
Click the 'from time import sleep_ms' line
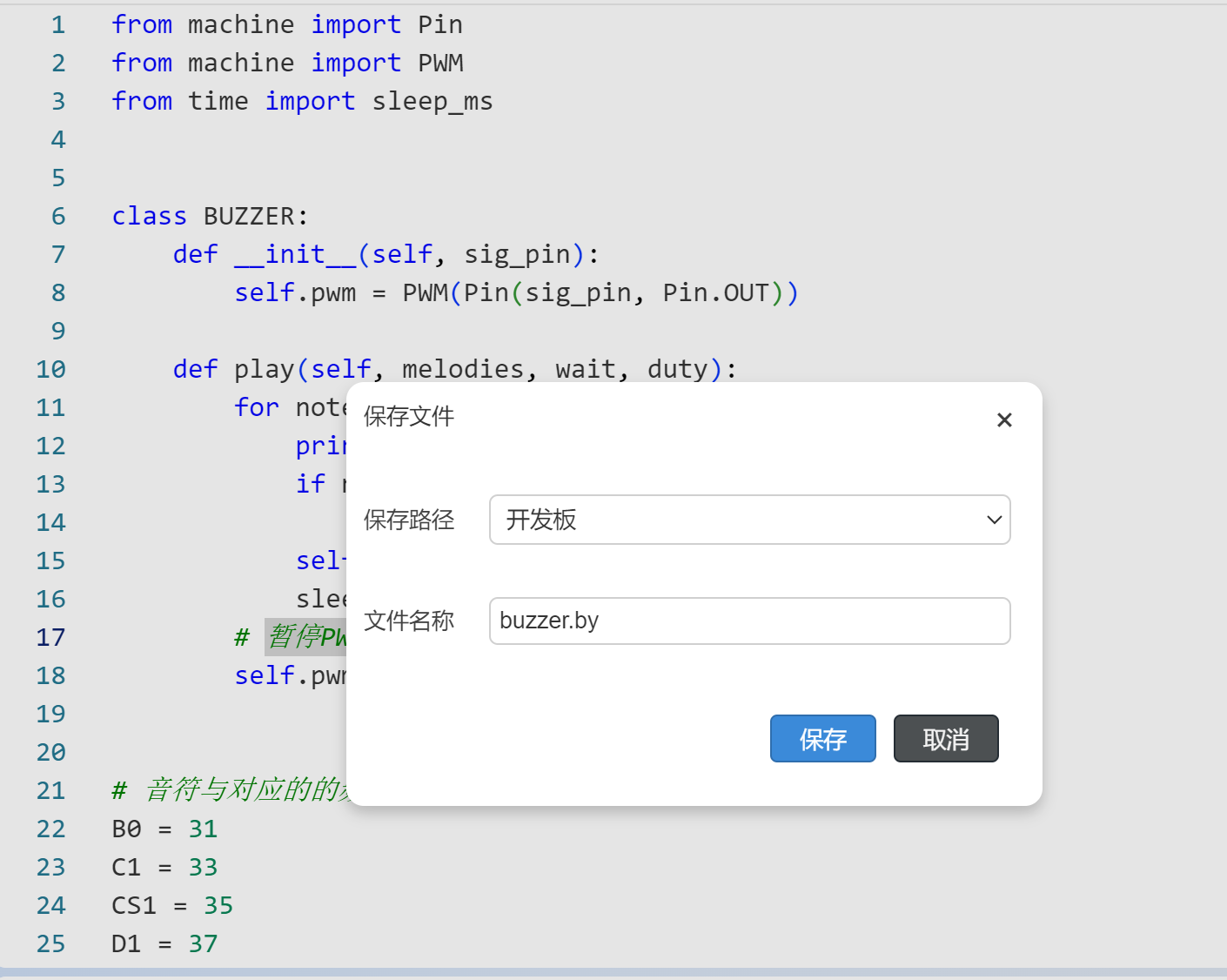(302, 101)
